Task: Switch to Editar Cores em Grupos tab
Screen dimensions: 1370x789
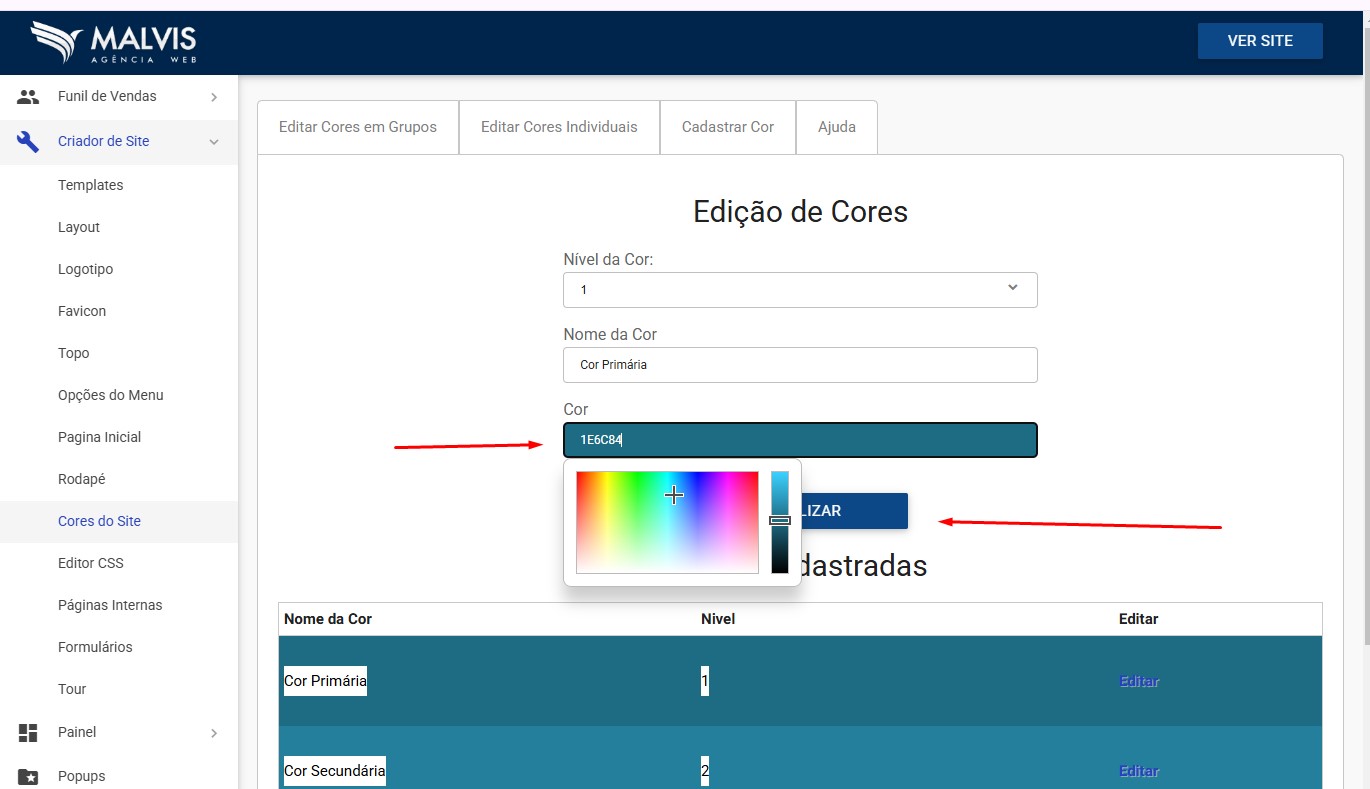Action: [358, 127]
